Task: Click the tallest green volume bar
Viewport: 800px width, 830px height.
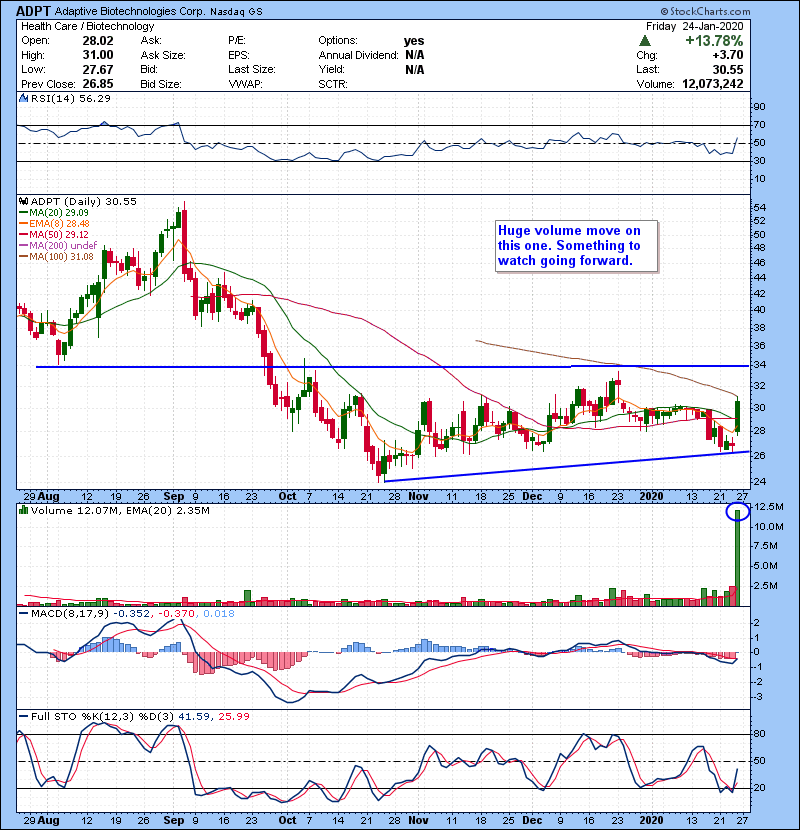Action: coord(738,558)
